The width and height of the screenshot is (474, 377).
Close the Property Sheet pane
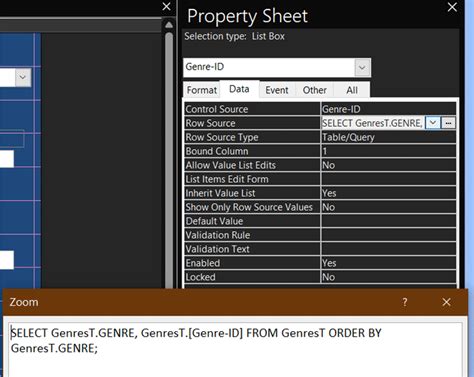click(452, 7)
